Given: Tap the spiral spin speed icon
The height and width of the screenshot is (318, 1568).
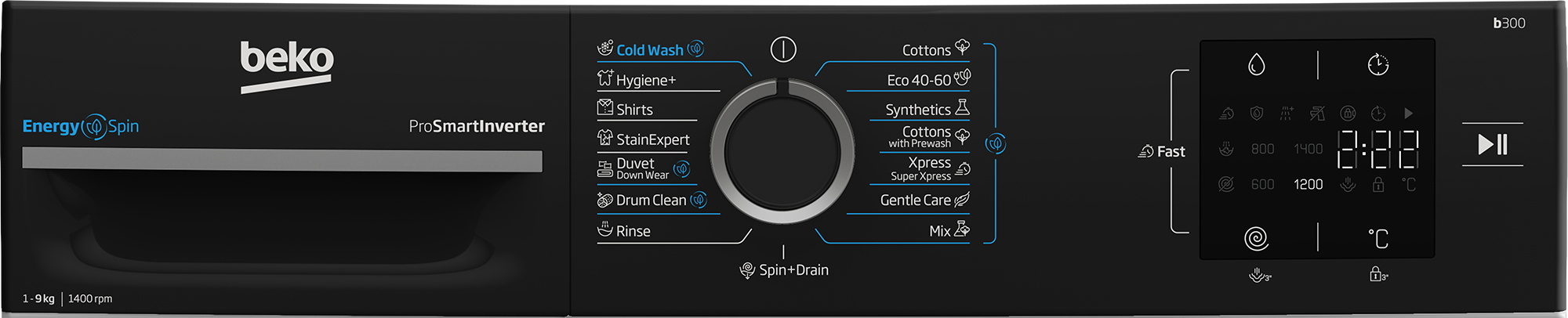Looking at the screenshot, I should click(x=1257, y=238).
